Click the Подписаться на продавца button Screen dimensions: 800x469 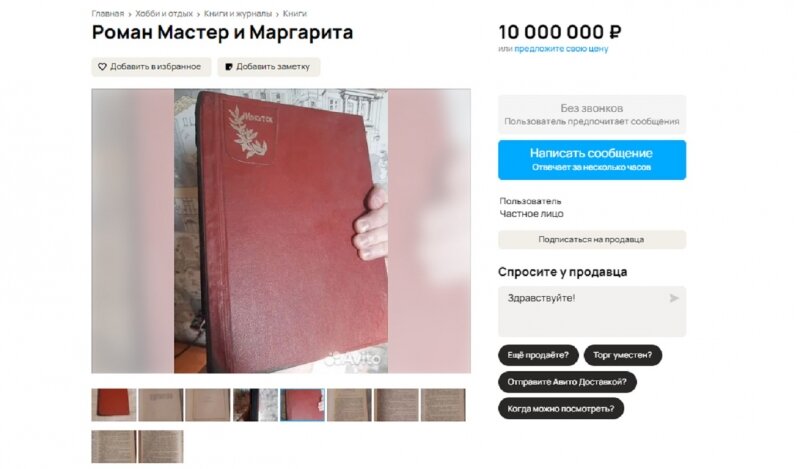[592, 239]
